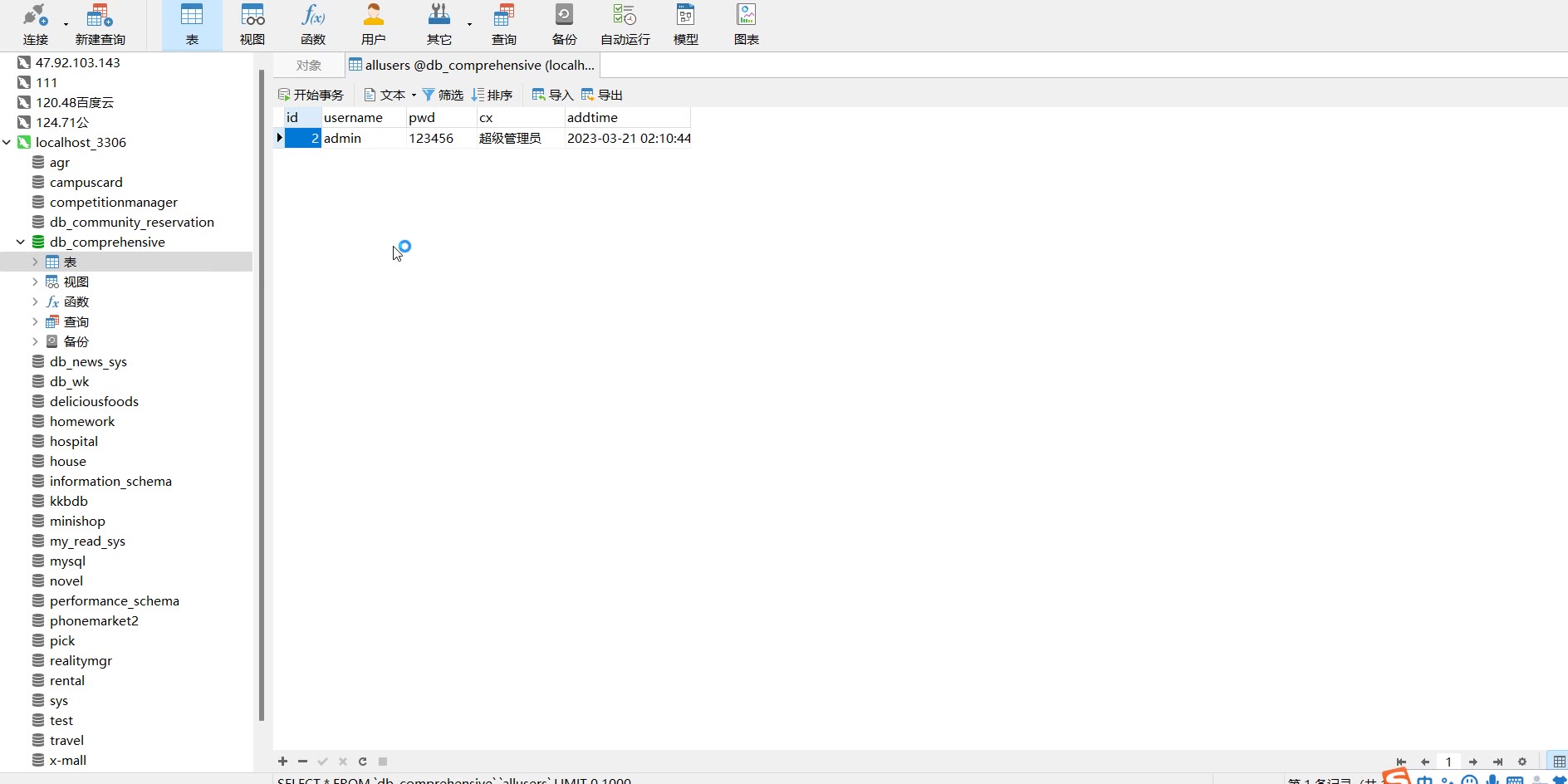
Task: Add a record with the plus icon
Action: [282, 761]
